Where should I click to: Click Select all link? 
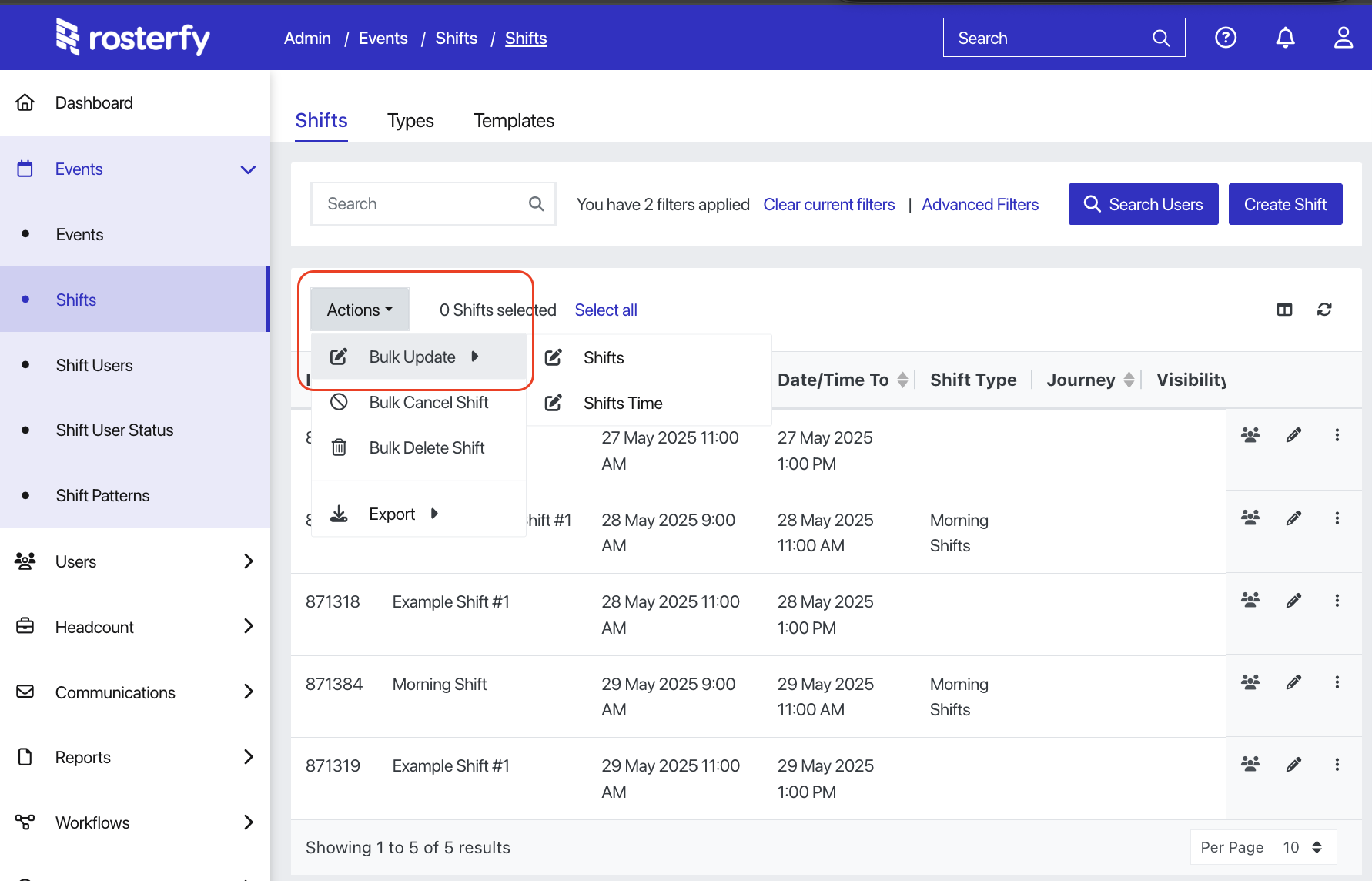[606, 310]
